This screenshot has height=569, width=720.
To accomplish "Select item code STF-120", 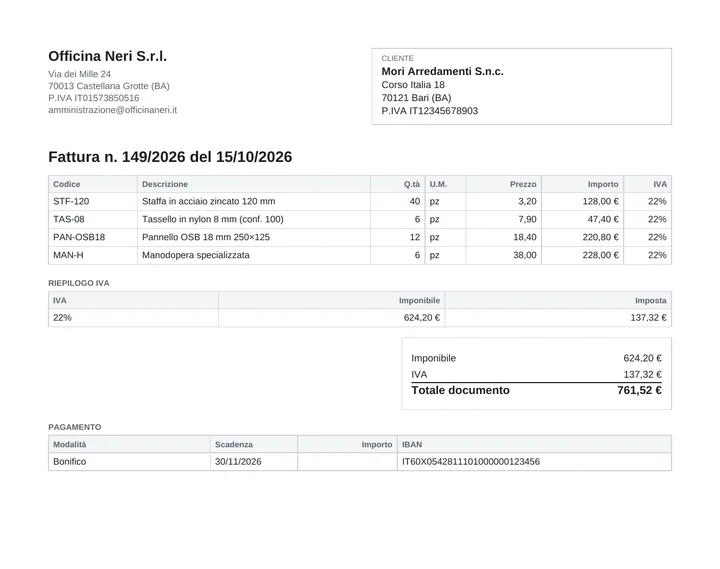I will point(71,201).
